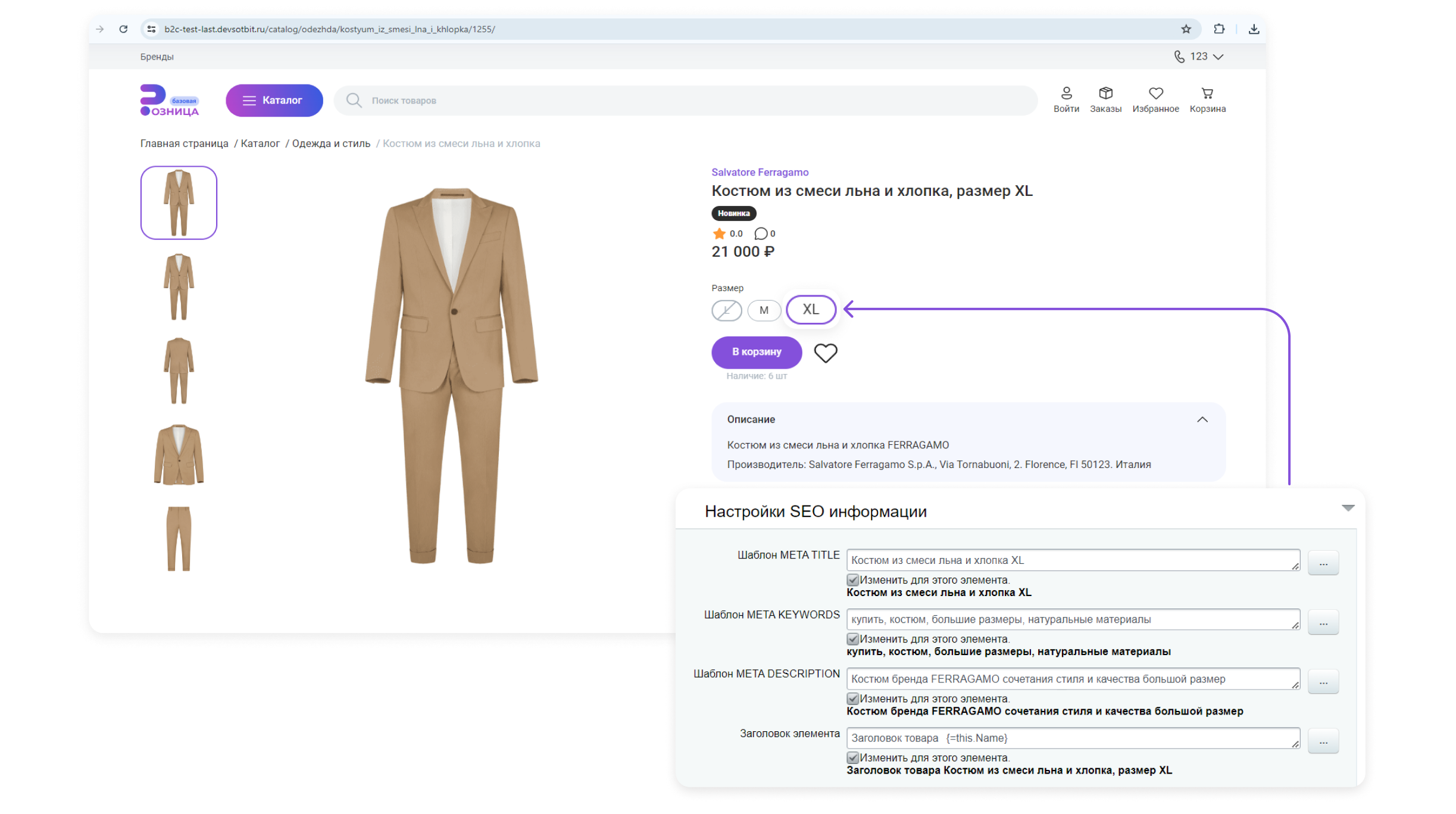Open the browser downloads icon
Viewport: 1456px width, 814px height.
(x=1254, y=29)
